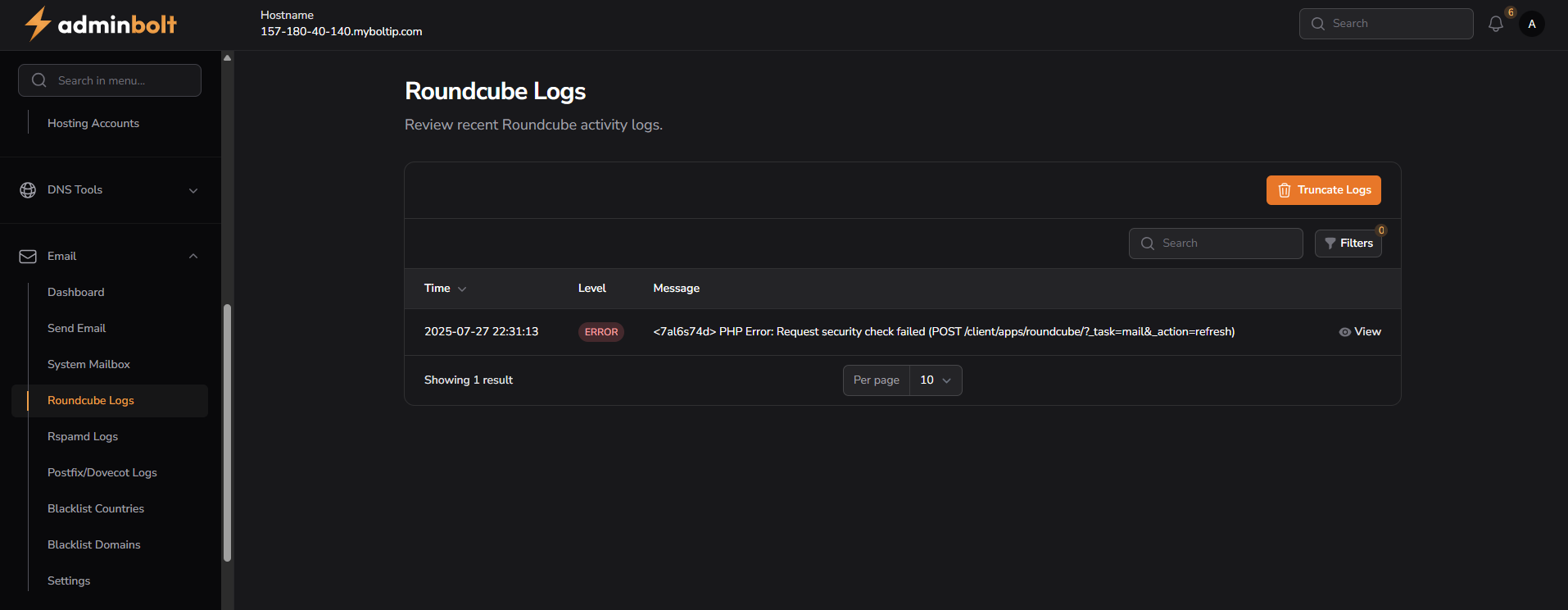This screenshot has width=1568, height=610.
Task: Click the timestamp 2025-07-27 22:31:13
Action: tap(482, 332)
